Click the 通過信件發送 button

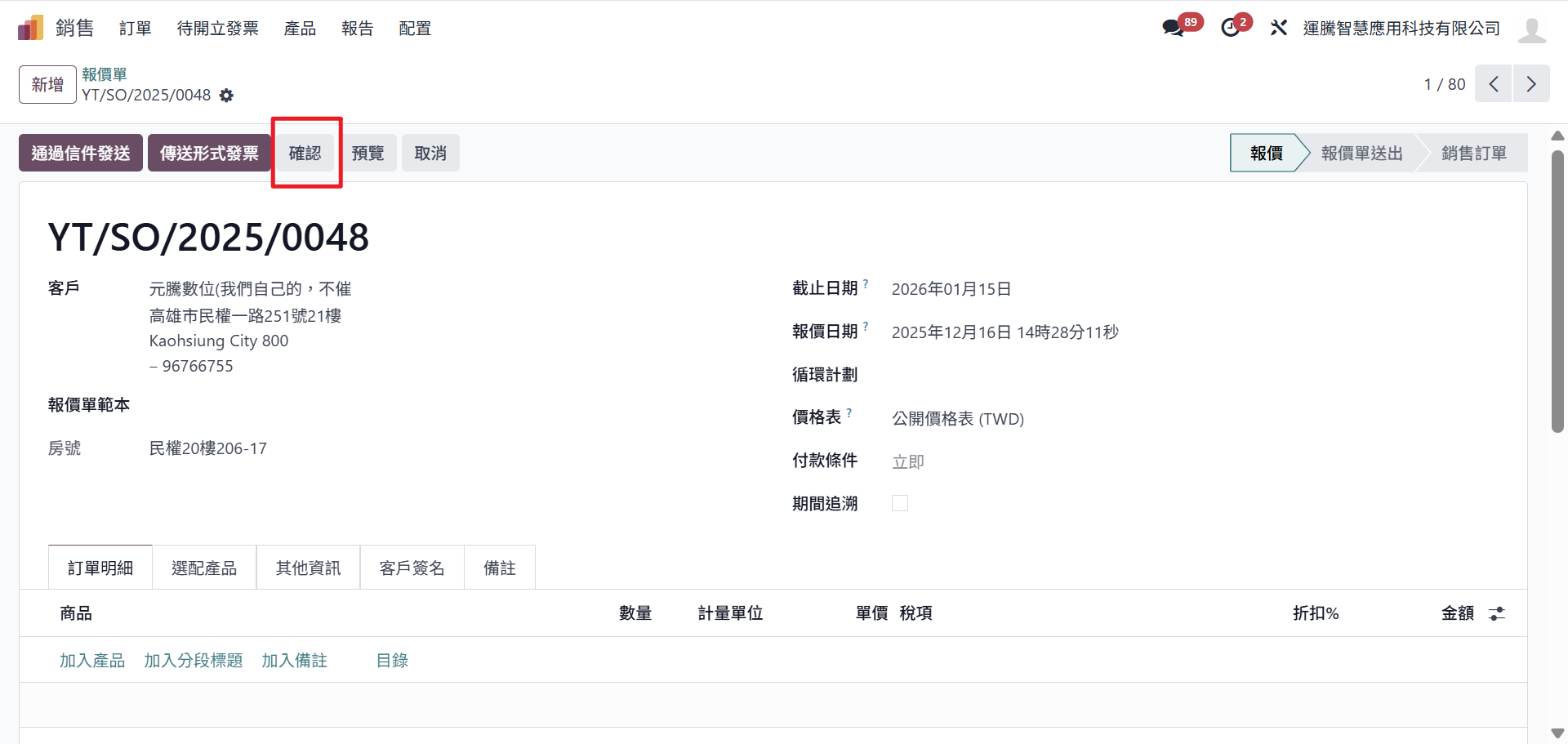click(81, 153)
